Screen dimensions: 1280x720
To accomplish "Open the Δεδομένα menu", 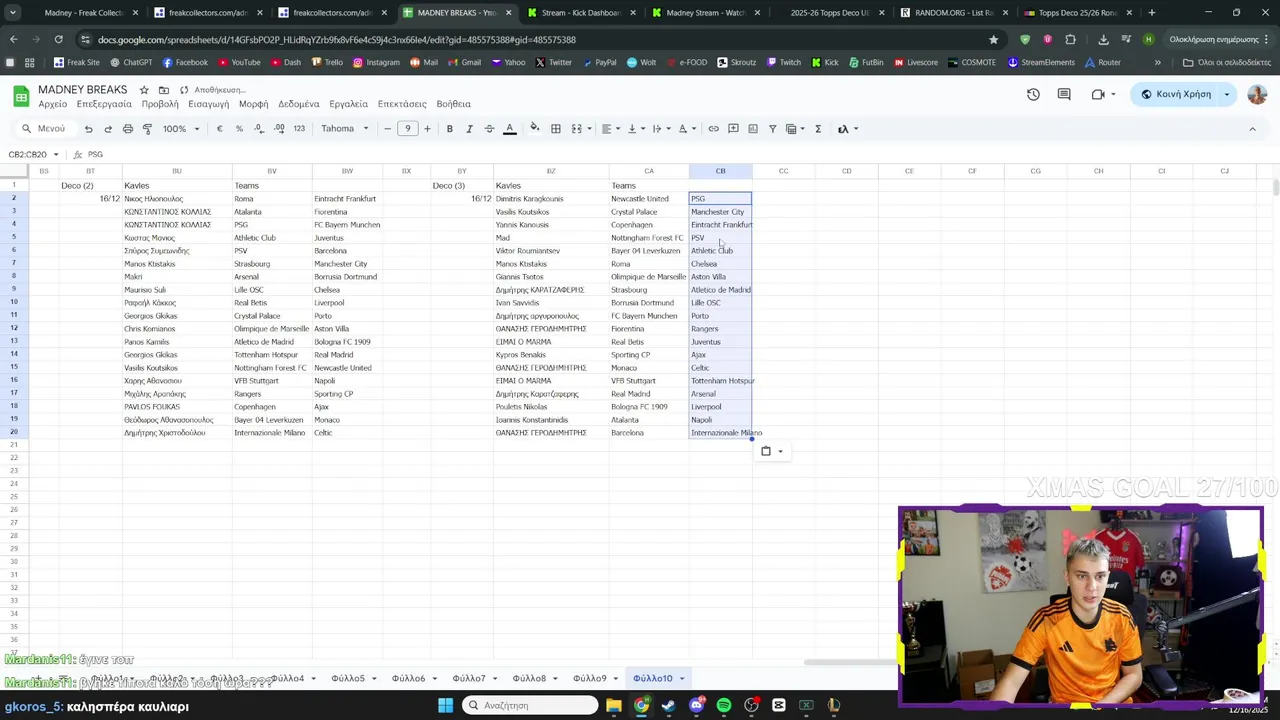I will pos(299,104).
